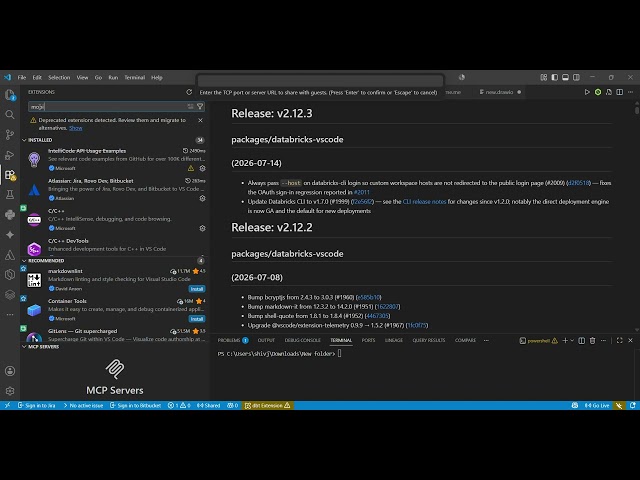640x480 pixels.
Task: Toggle the bottom panel layout
Action: pyautogui.click(x=565, y=77)
